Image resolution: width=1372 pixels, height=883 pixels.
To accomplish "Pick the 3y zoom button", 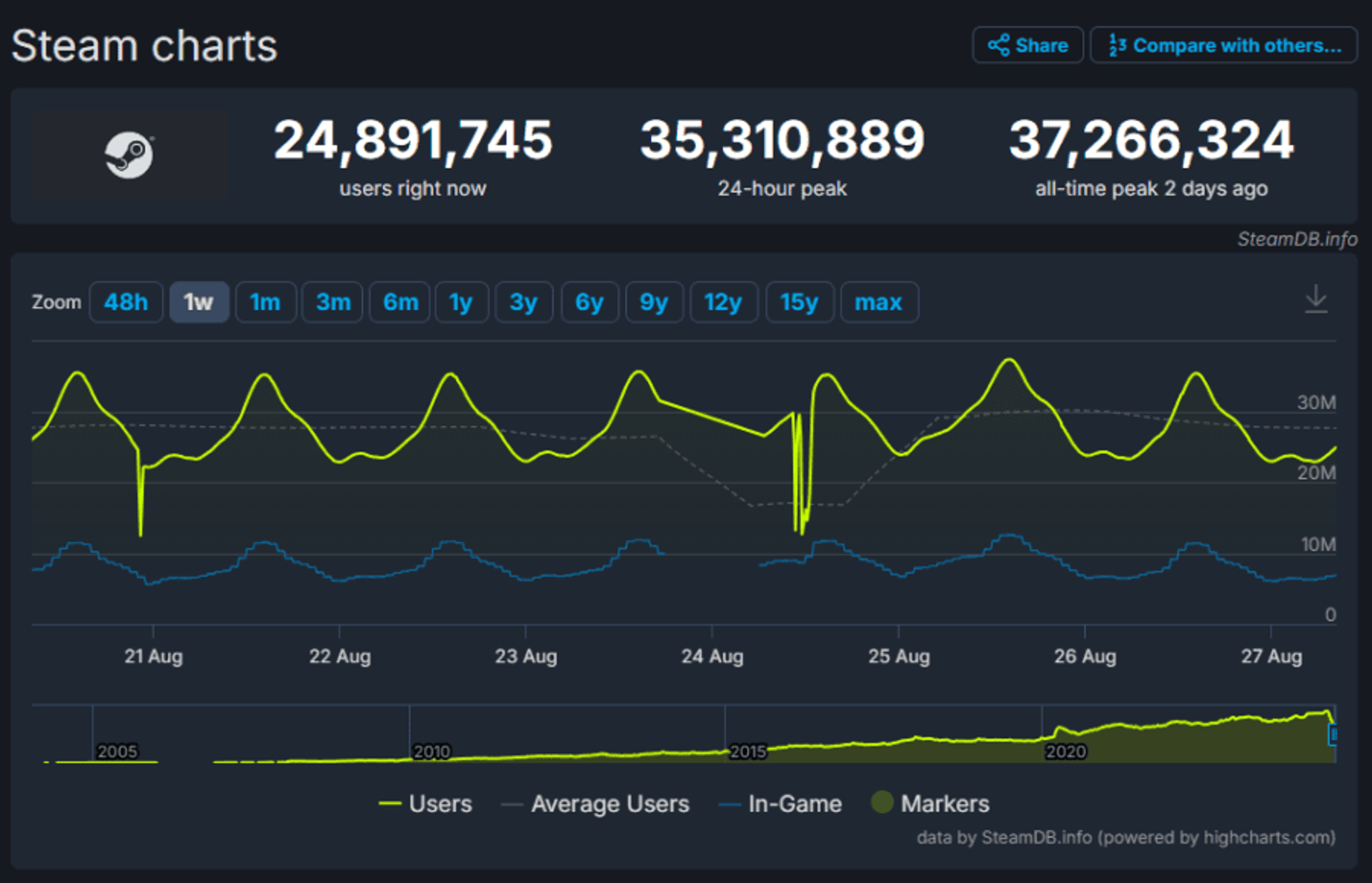I will point(524,302).
